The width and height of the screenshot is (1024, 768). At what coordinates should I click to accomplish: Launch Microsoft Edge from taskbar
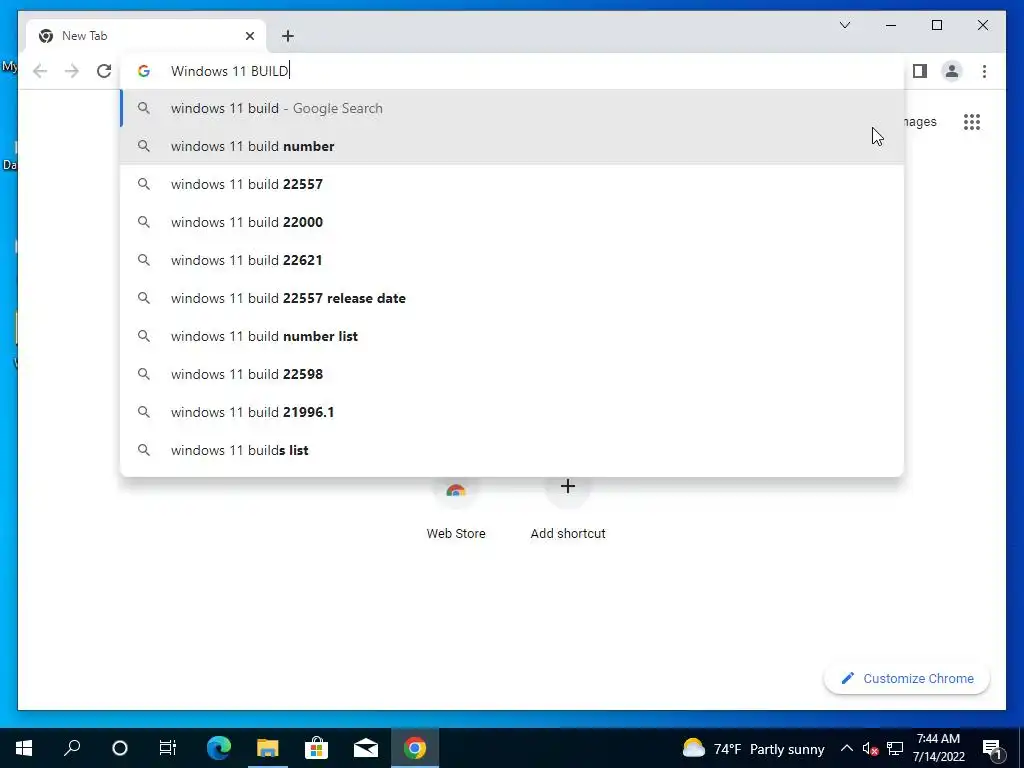click(x=219, y=748)
